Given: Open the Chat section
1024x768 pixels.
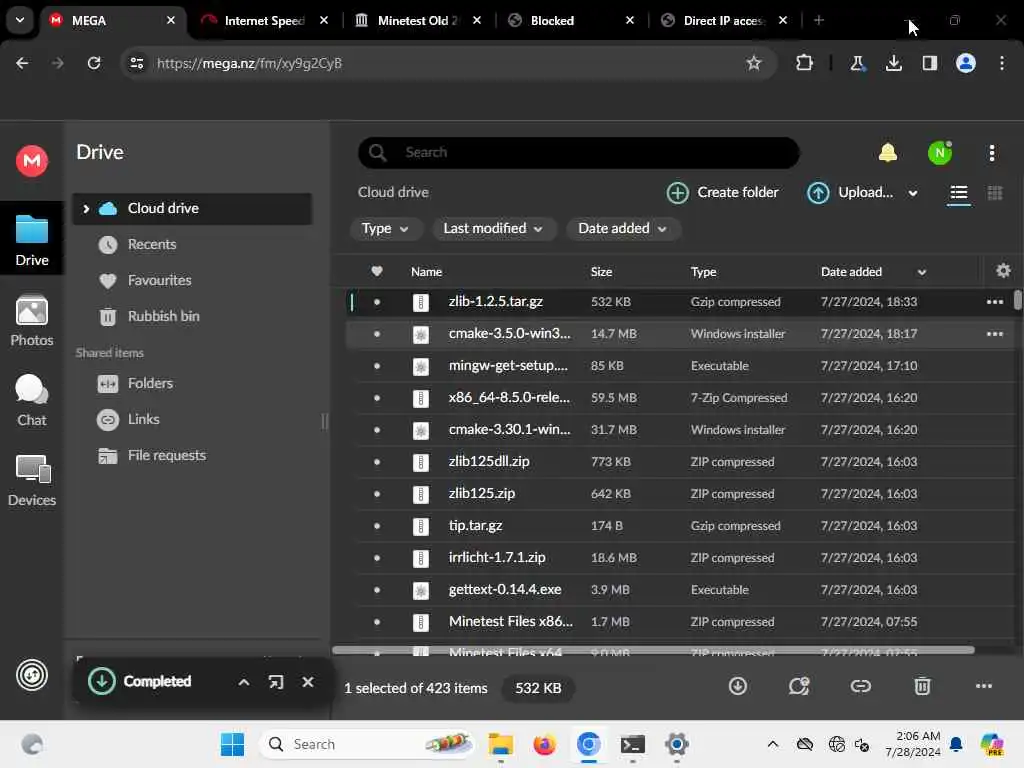Looking at the screenshot, I should pyautogui.click(x=31, y=400).
